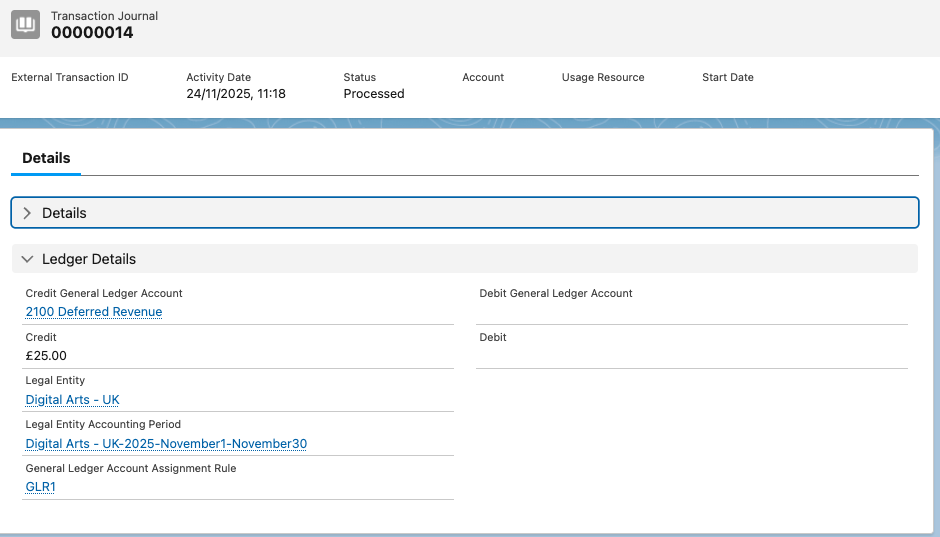Switch to the Details tab

click(46, 158)
